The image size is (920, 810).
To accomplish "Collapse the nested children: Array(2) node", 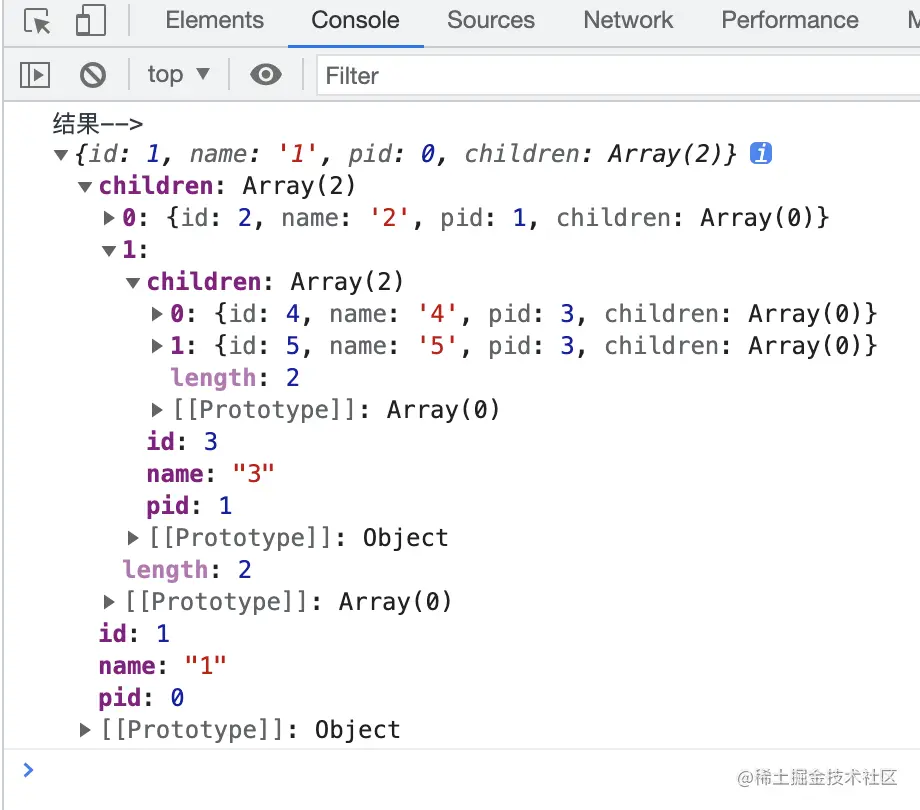I will [x=133, y=283].
